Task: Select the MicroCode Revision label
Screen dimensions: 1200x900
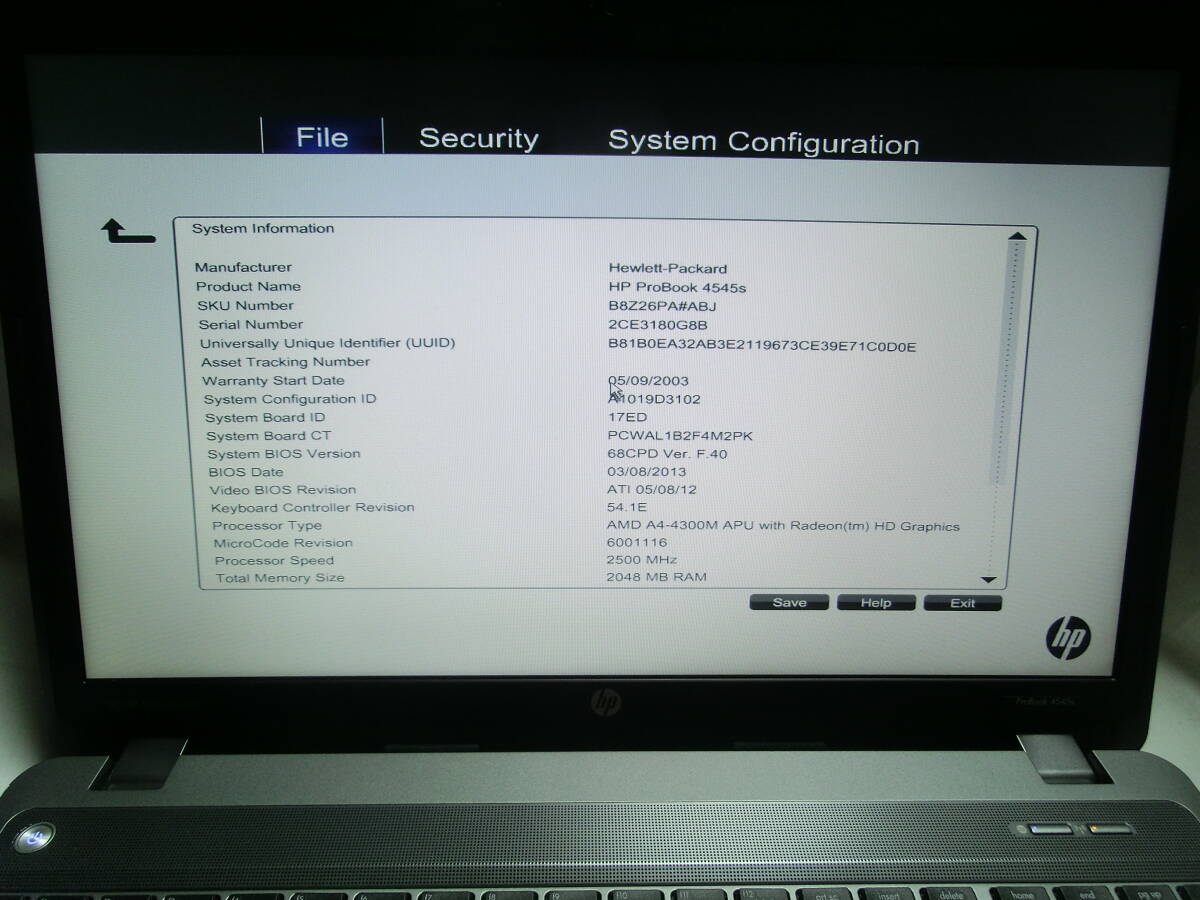Action: [x=283, y=543]
